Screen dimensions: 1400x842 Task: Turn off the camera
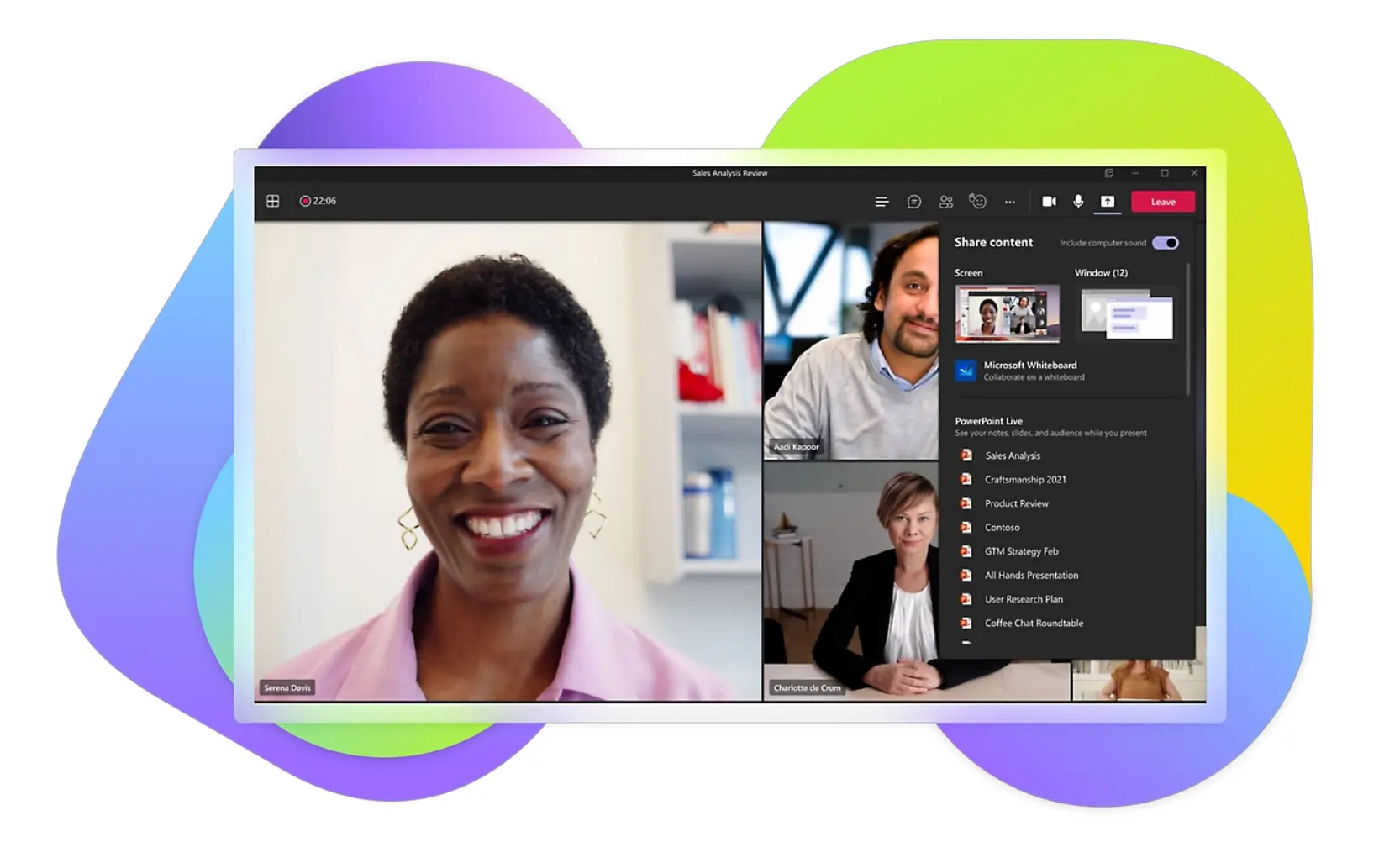coord(1049,202)
